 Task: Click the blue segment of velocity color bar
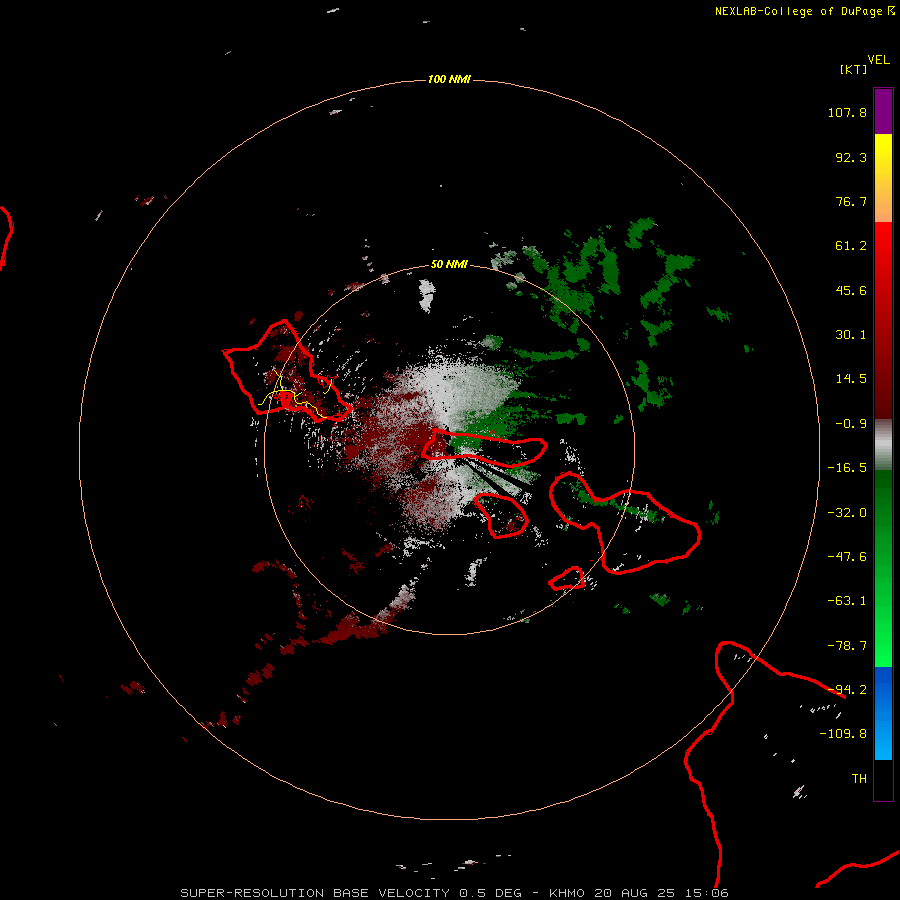click(883, 713)
